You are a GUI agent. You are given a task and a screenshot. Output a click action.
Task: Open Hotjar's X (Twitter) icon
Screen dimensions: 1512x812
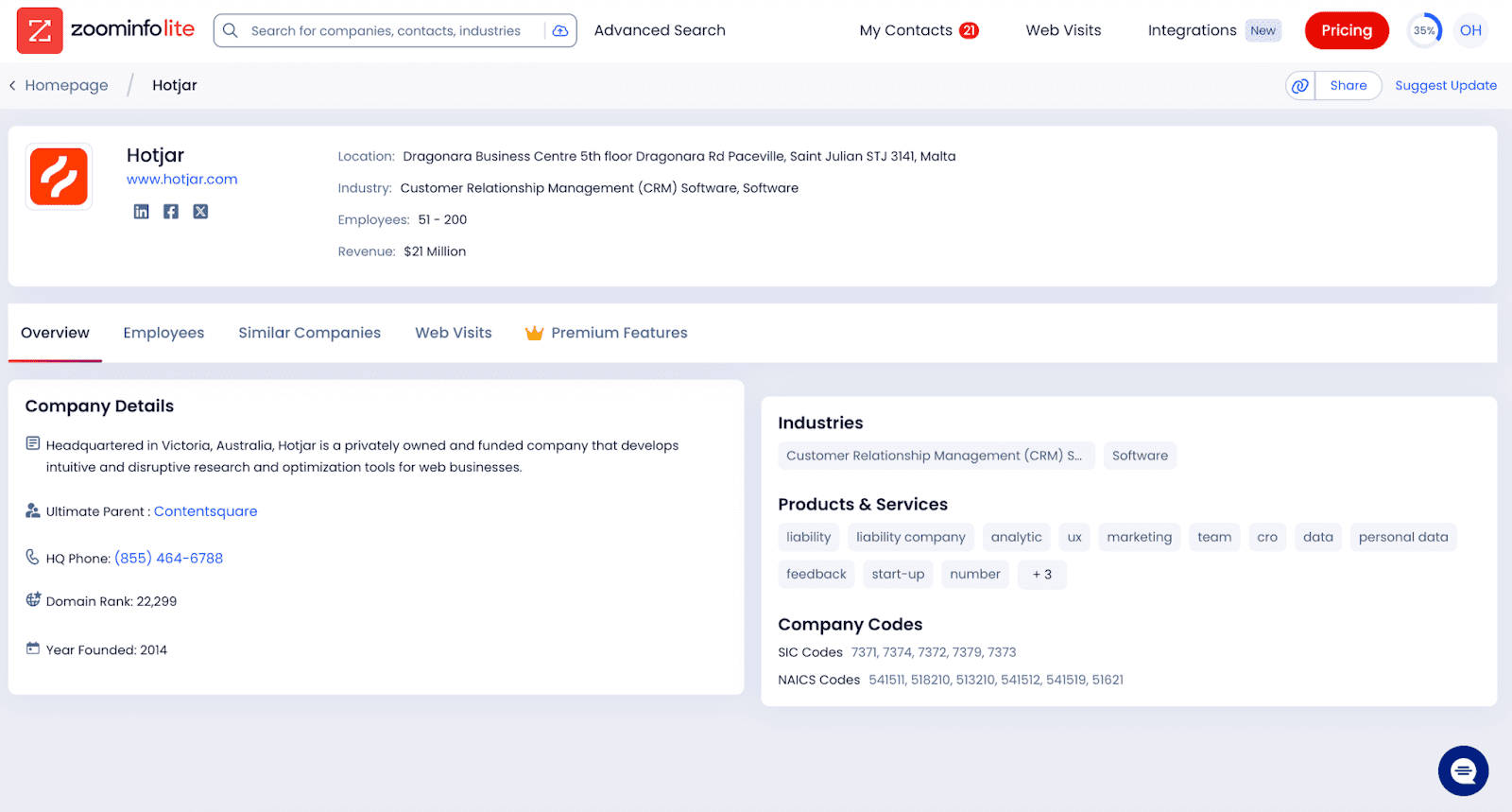click(200, 212)
